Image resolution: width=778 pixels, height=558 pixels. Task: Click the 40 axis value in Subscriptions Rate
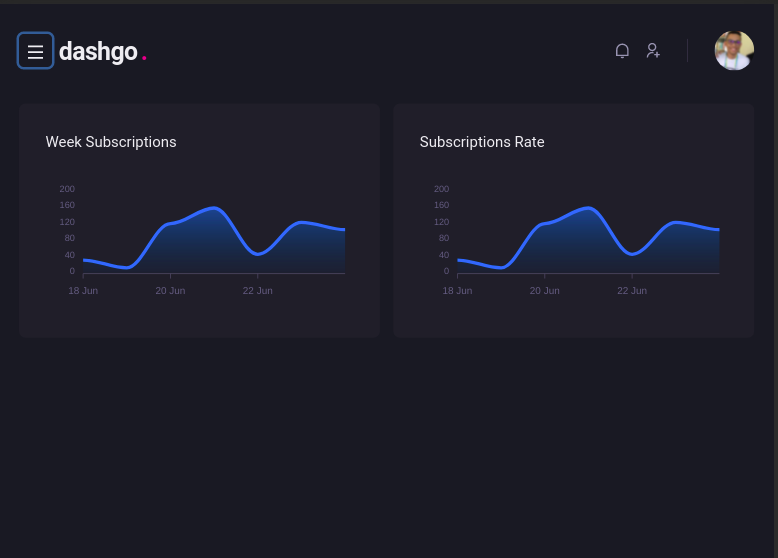pos(444,255)
